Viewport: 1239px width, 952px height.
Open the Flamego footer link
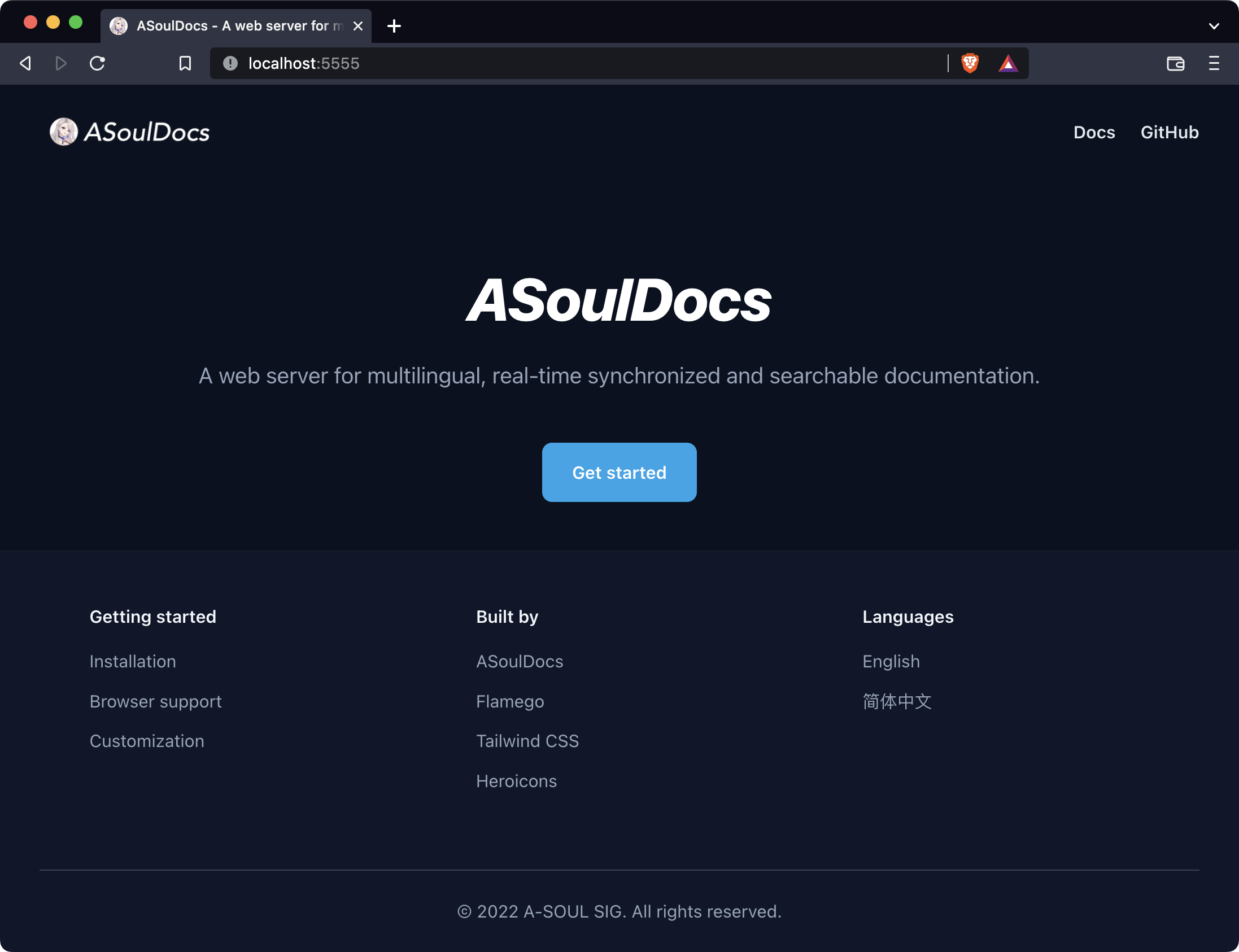coord(509,701)
